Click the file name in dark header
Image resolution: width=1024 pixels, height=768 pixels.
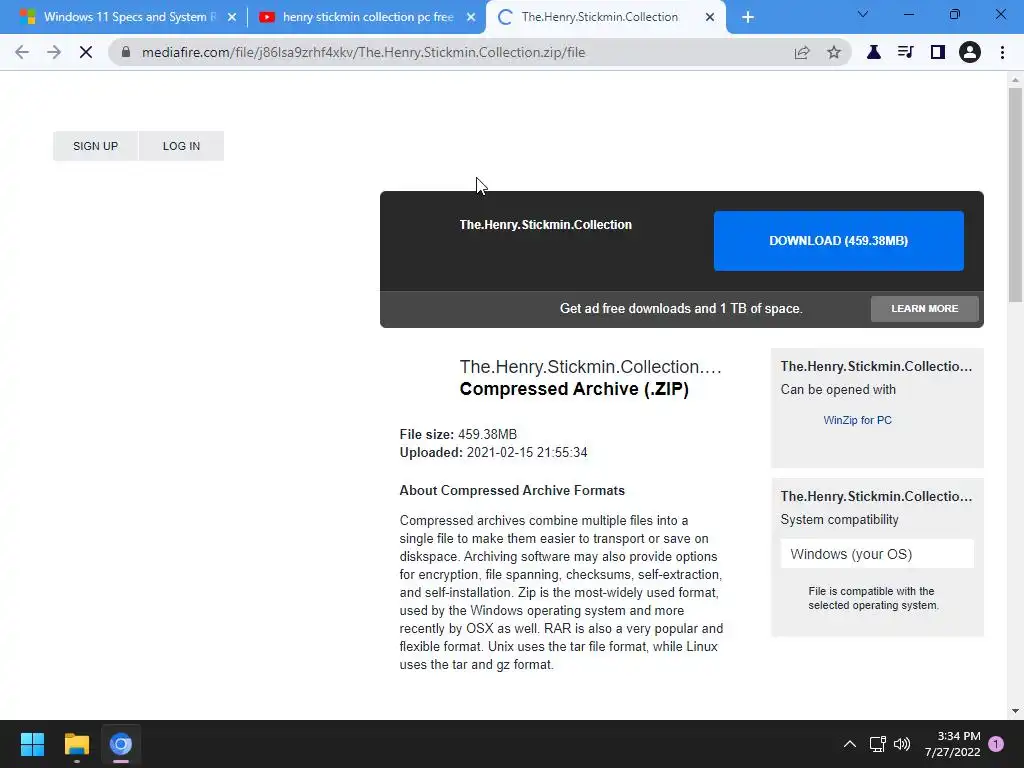(545, 225)
